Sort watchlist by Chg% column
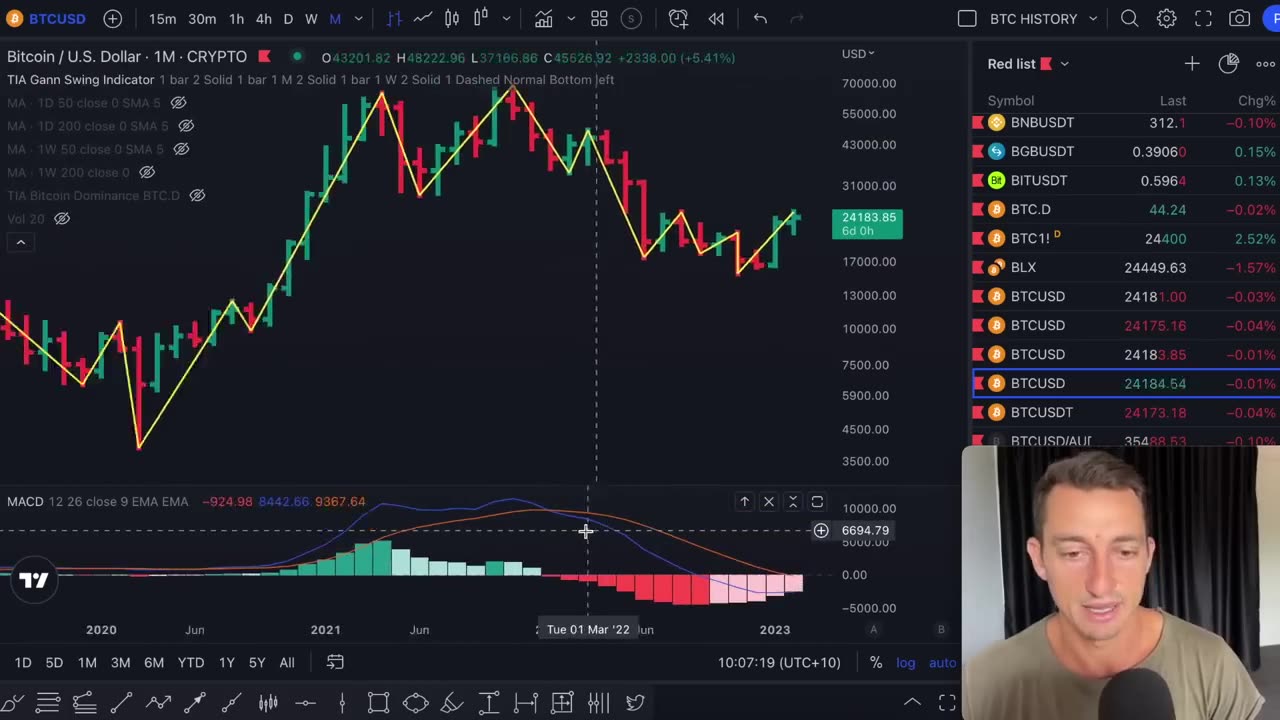 coord(1256,100)
